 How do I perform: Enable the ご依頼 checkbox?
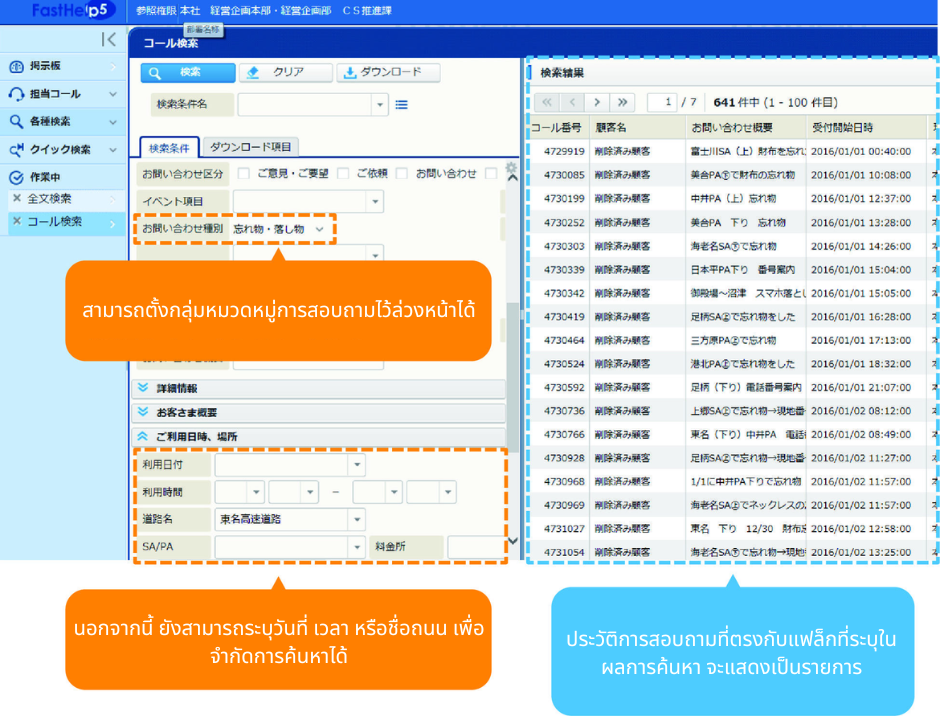[x=341, y=173]
